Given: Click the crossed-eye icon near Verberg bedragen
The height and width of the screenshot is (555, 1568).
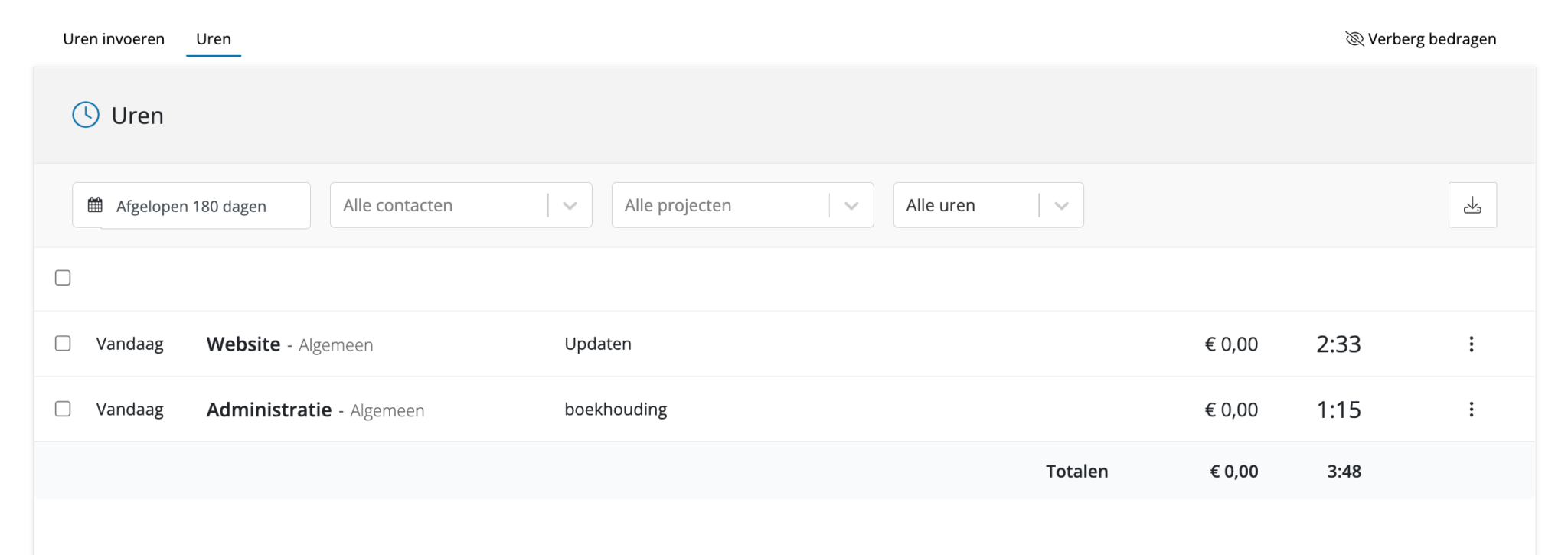Looking at the screenshot, I should point(1354,39).
